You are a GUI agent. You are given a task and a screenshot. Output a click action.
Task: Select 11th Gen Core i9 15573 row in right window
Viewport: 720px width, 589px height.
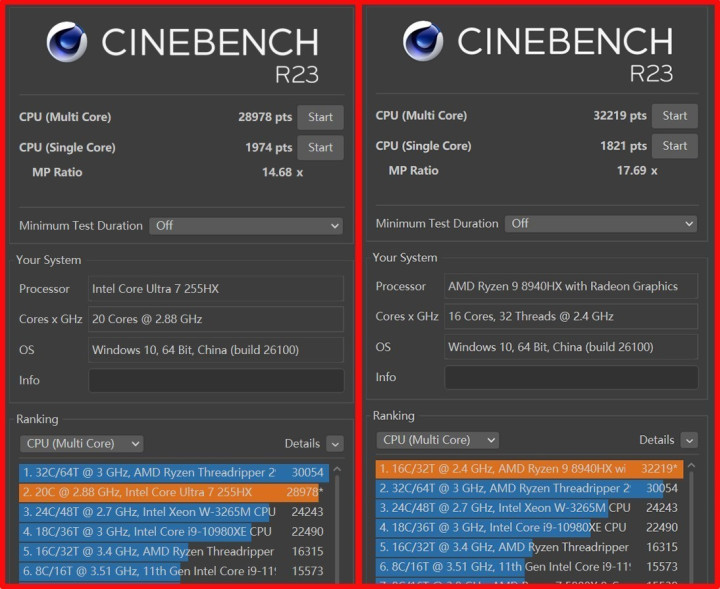click(x=529, y=567)
